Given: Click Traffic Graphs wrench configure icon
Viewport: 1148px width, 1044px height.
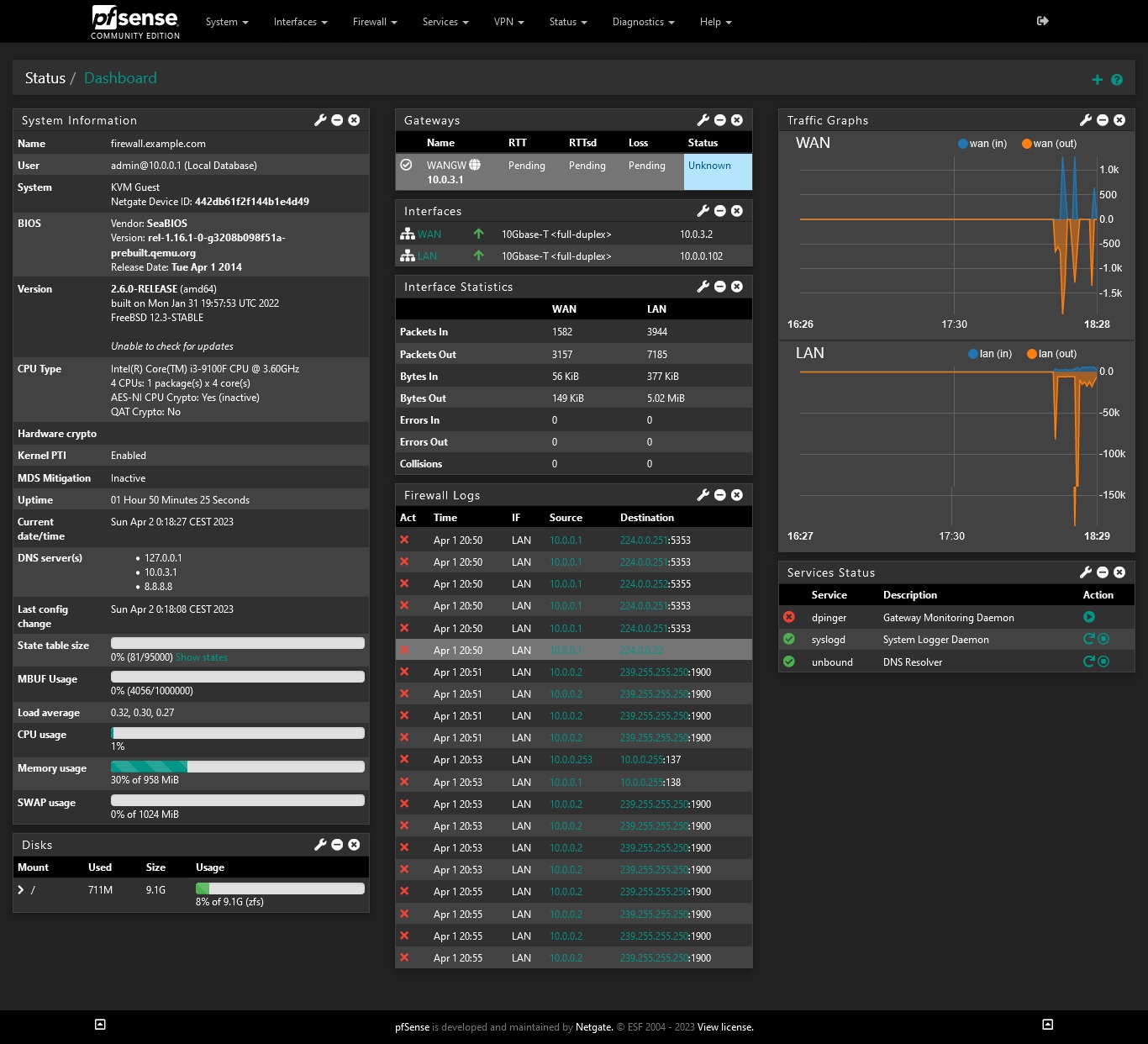Looking at the screenshot, I should pos(1086,120).
